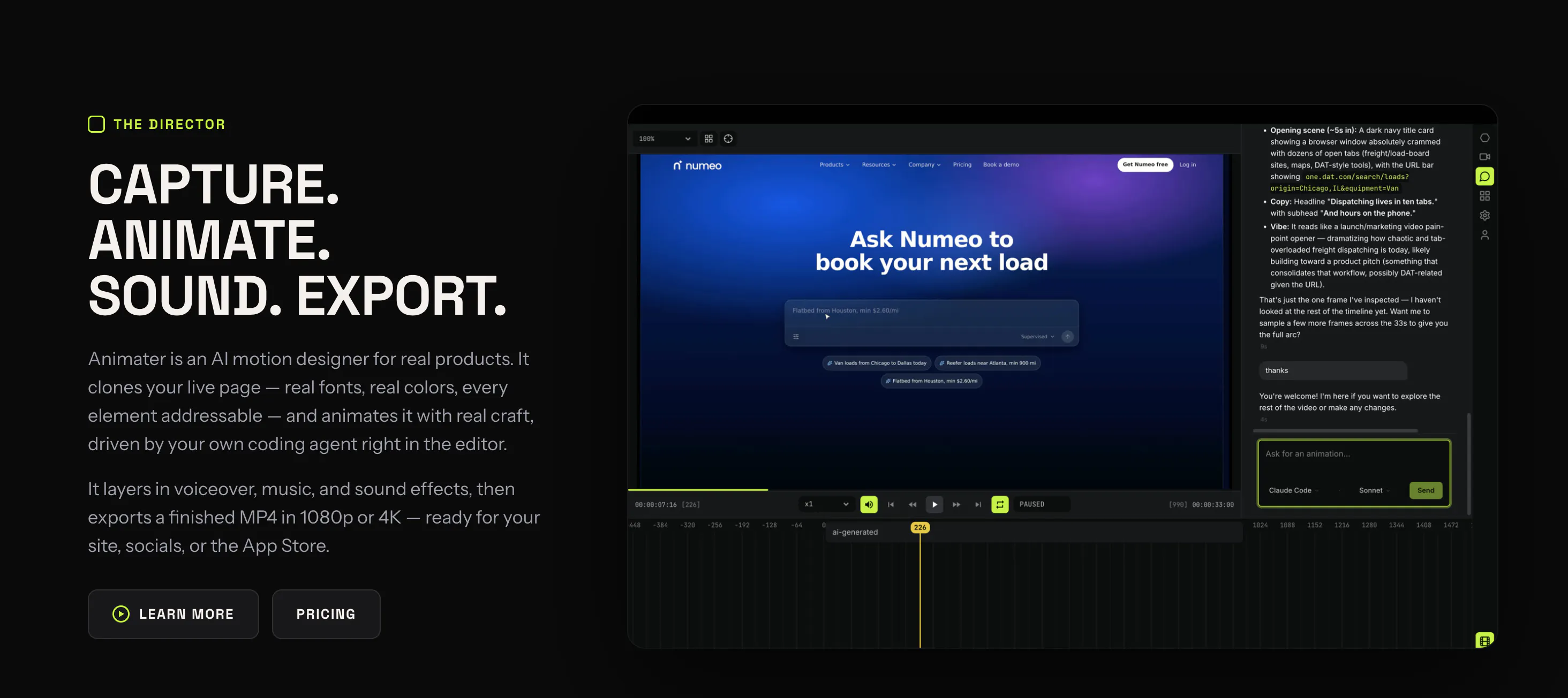Click the green playback progress bar

(698, 489)
